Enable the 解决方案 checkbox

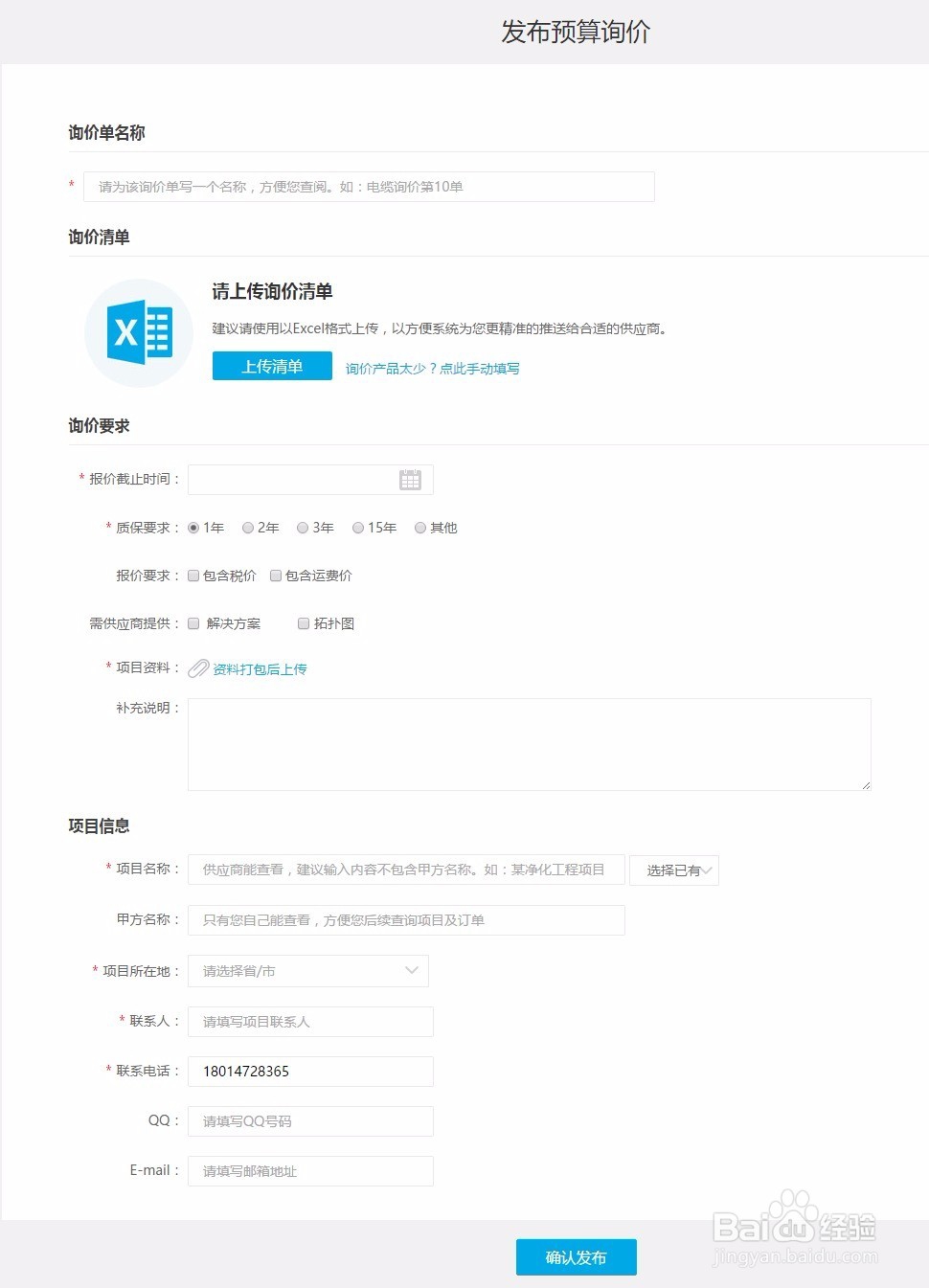(x=193, y=623)
